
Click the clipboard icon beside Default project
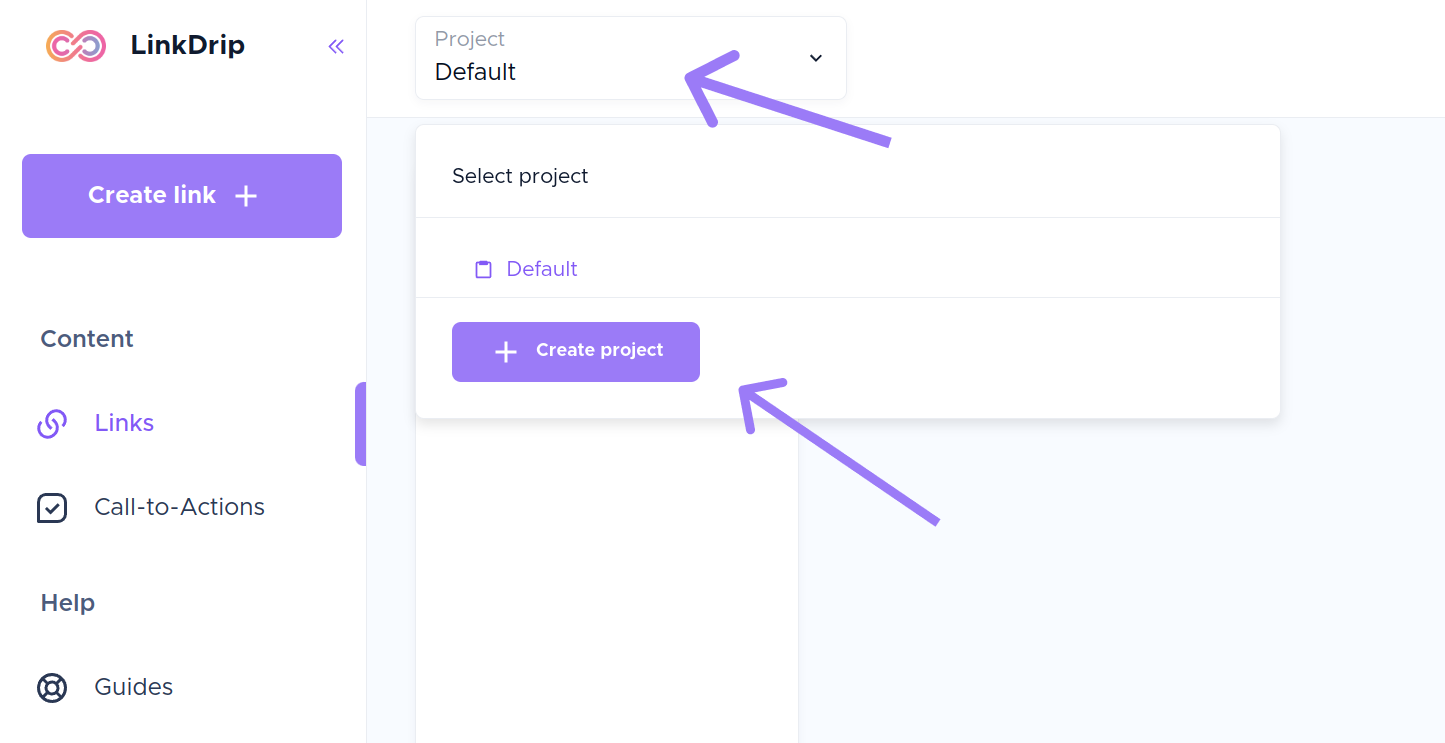click(x=483, y=269)
